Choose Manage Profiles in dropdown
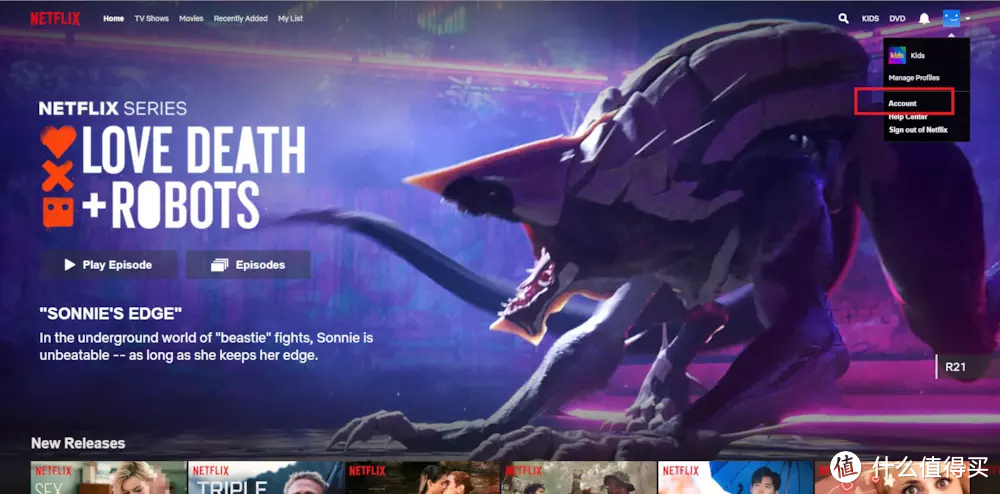Image resolution: width=1000 pixels, height=494 pixels. pyautogui.click(x=914, y=78)
